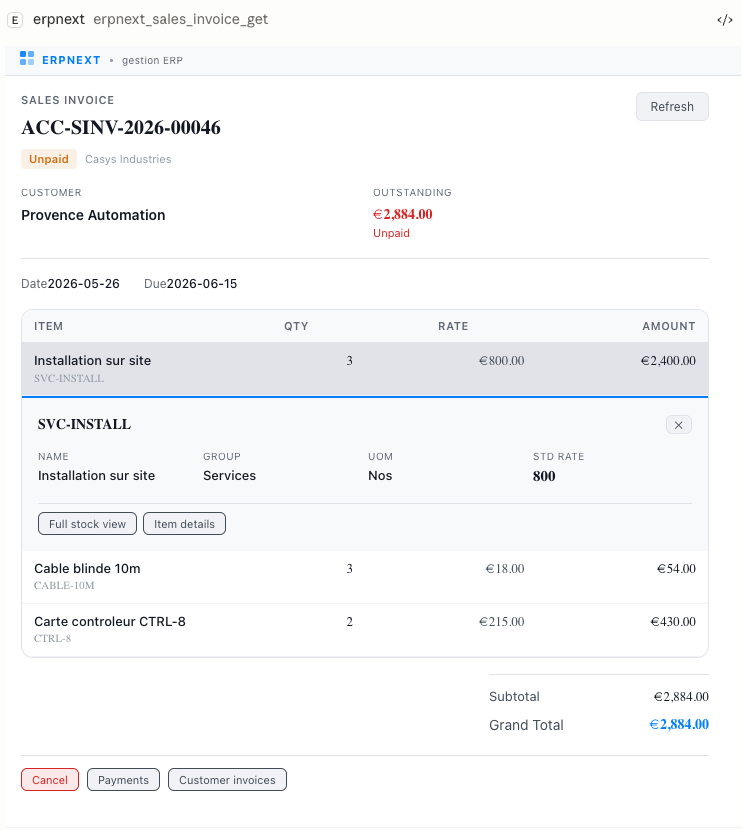Click the CABLE-10M item code
Screen dimensions: 742x830
click(x=64, y=585)
